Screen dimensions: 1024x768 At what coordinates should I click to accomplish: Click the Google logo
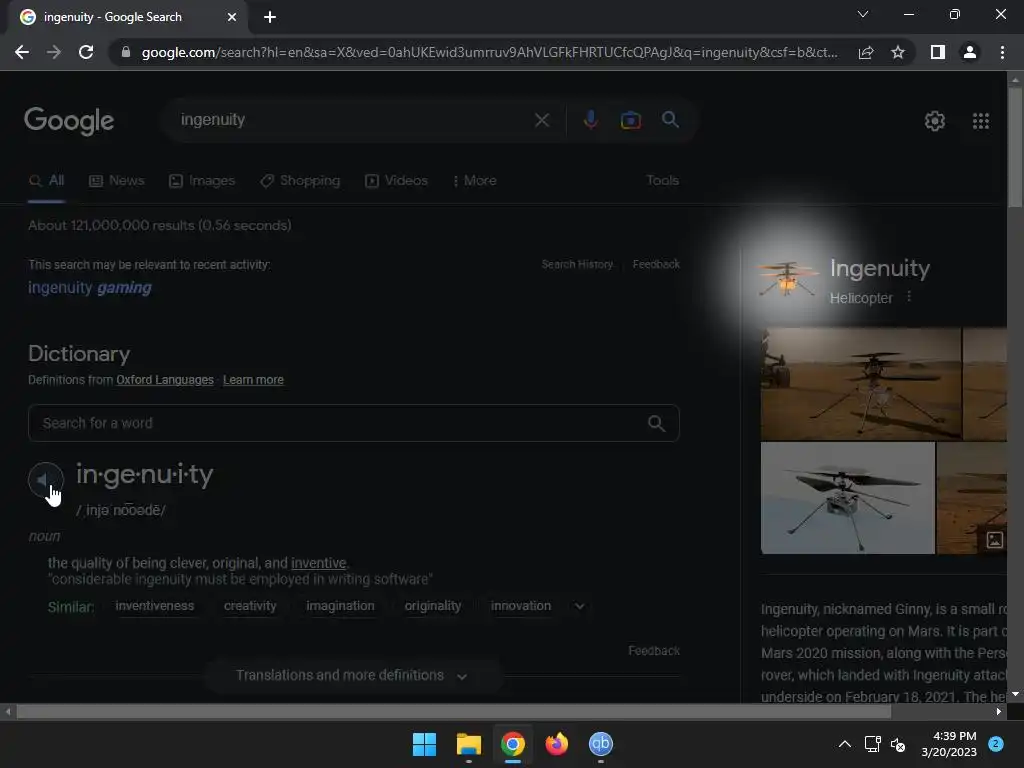[69, 121]
